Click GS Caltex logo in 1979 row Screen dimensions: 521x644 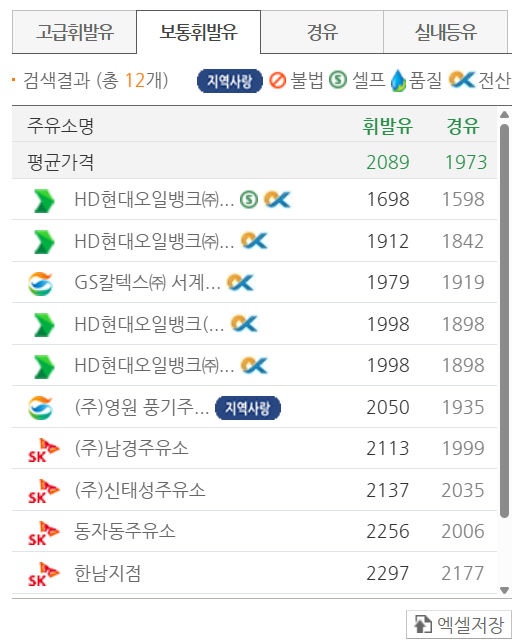click(x=40, y=284)
